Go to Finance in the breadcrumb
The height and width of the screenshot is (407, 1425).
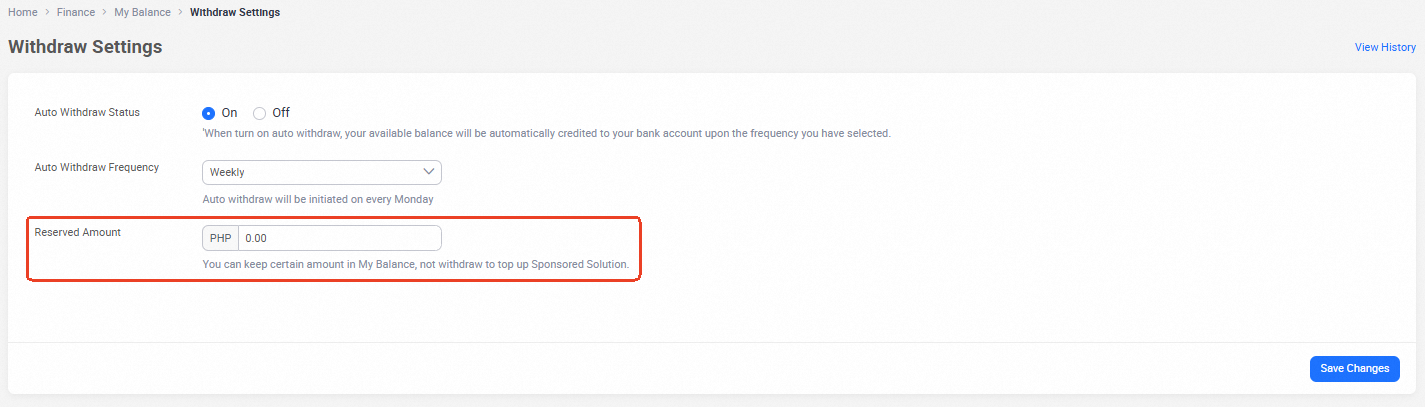[x=76, y=12]
